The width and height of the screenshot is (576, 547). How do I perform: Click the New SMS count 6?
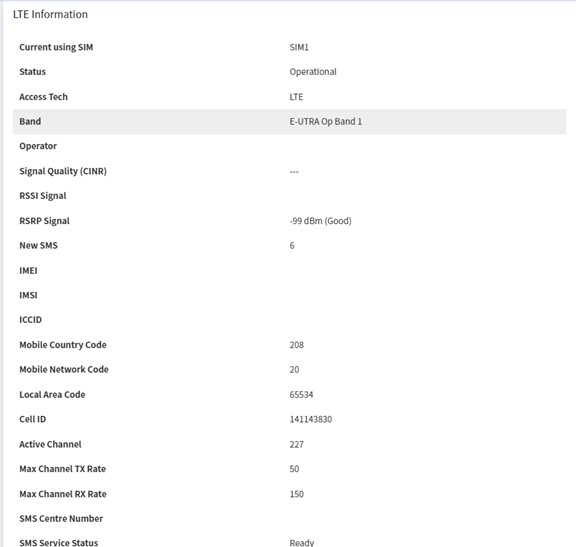292,245
